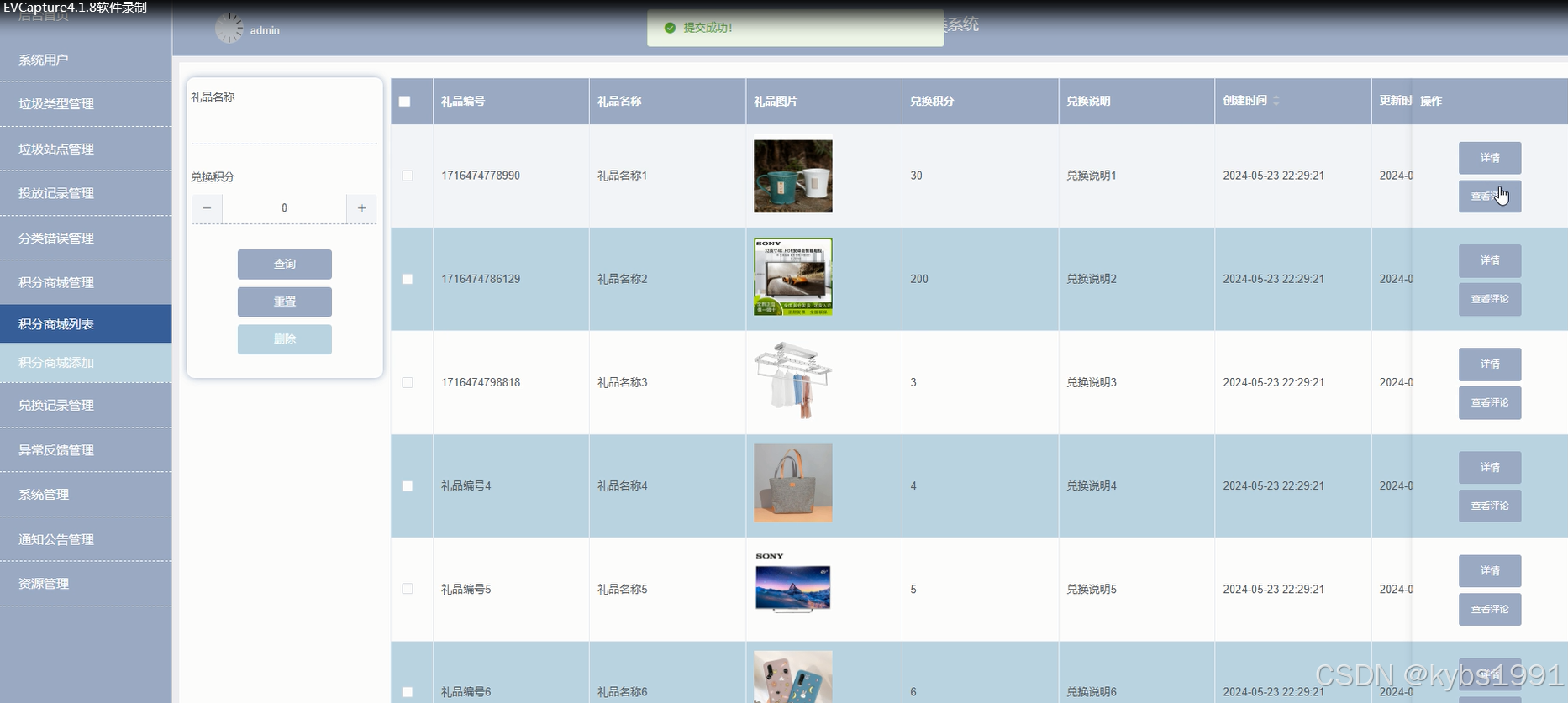This screenshot has height=703, width=1568.
Task: Open the tote bag image for 礼品名称4
Action: click(x=793, y=483)
